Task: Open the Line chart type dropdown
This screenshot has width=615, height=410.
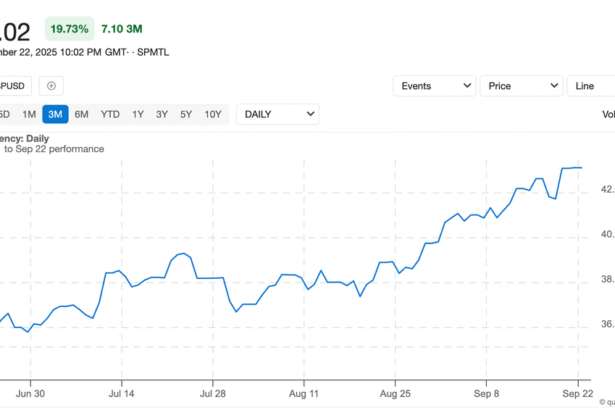Action: (x=590, y=86)
